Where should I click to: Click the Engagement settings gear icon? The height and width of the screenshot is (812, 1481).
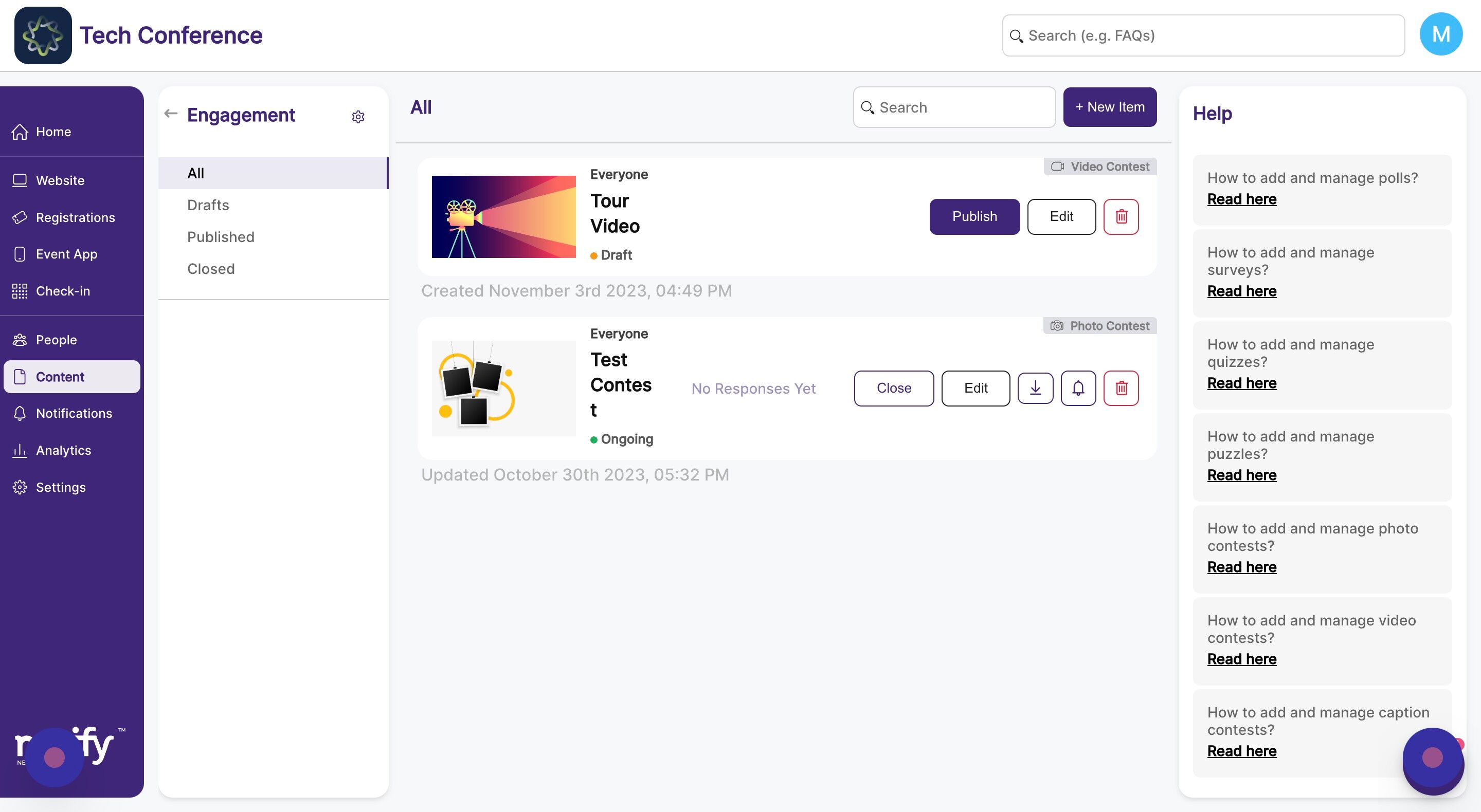tap(357, 117)
